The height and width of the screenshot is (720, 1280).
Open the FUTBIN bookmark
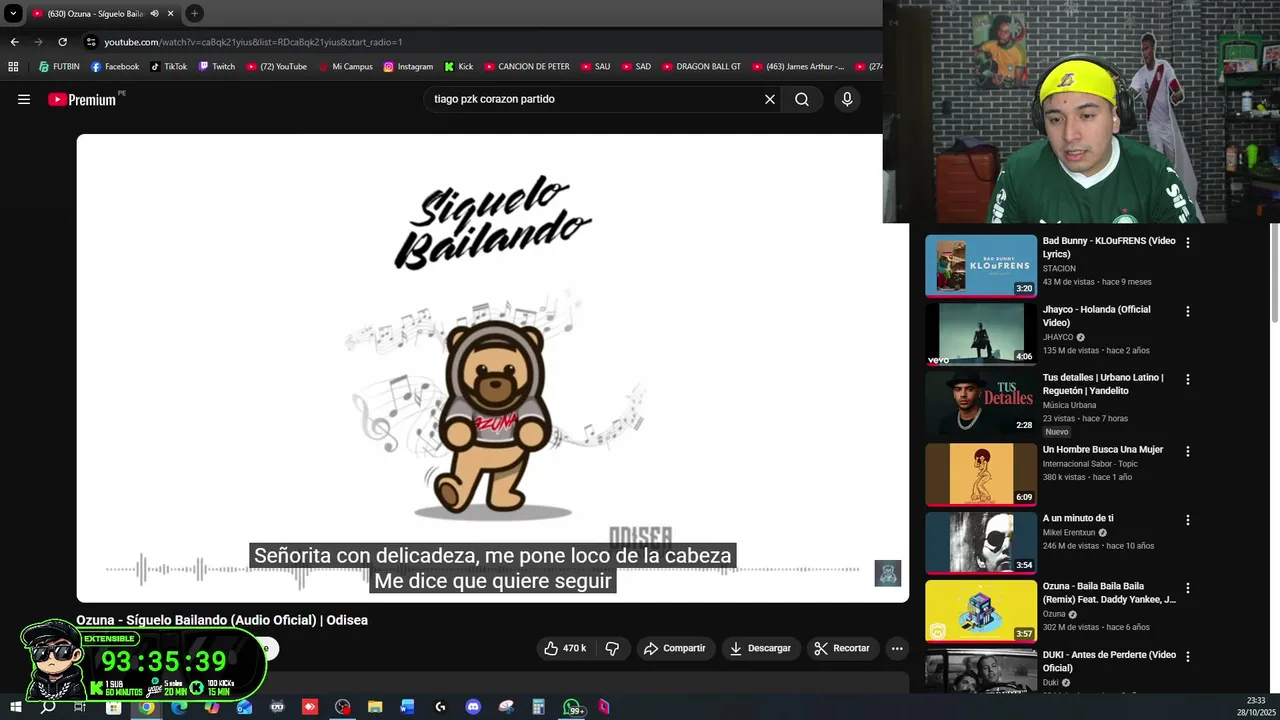point(59,67)
